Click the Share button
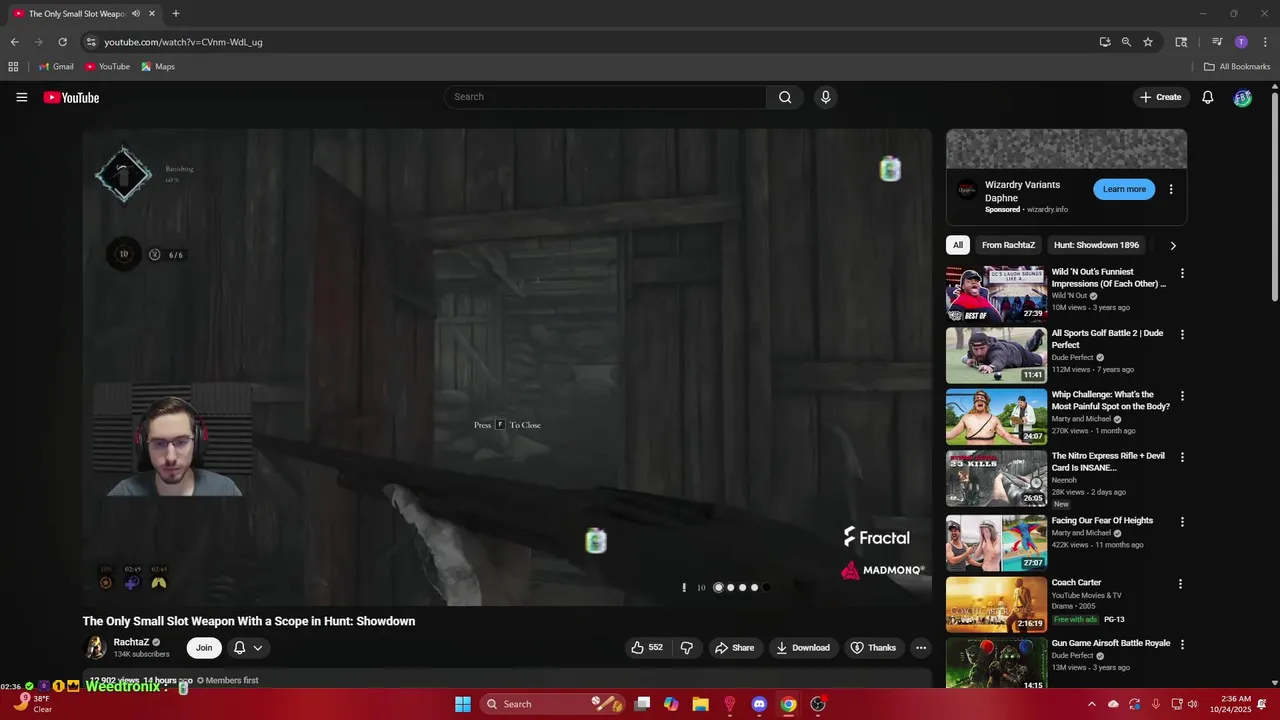The image size is (1280, 720). pyautogui.click(x=734, y=648)
